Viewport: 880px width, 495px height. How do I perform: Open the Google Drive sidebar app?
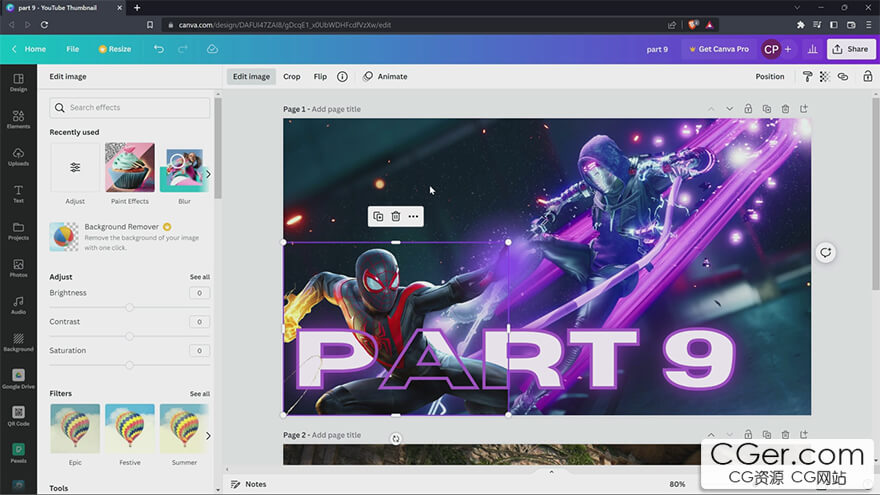click(x=19, y=379)
